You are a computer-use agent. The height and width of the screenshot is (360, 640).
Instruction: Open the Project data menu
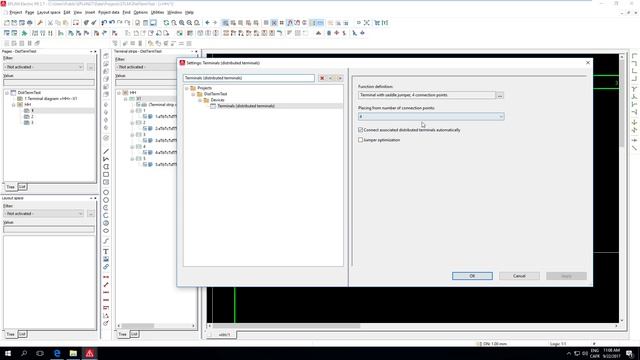point(109,13)
